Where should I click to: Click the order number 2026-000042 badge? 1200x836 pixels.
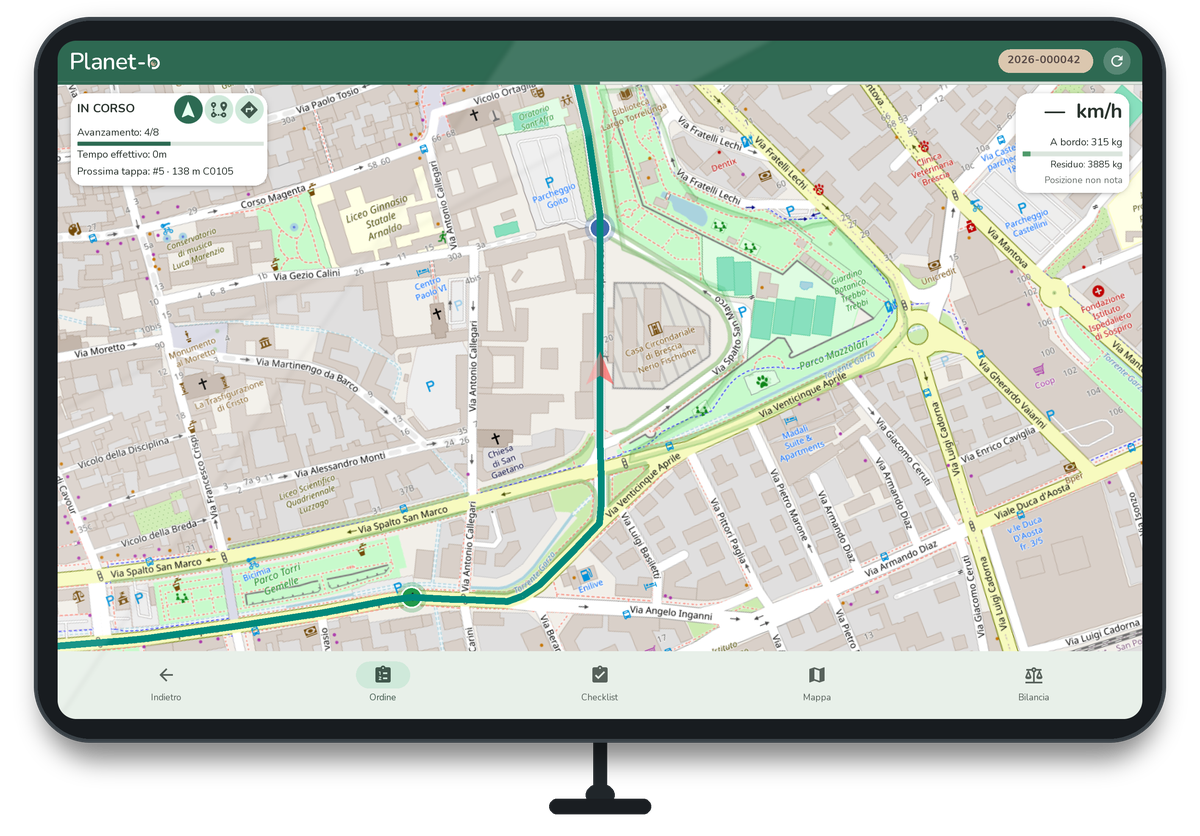[1045, 60]
